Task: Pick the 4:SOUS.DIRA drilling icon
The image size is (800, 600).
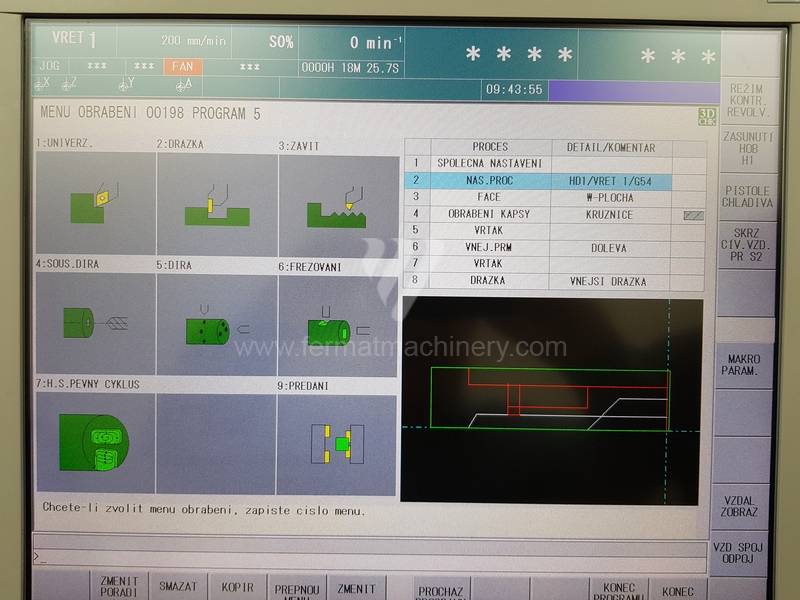Action: 95,324
